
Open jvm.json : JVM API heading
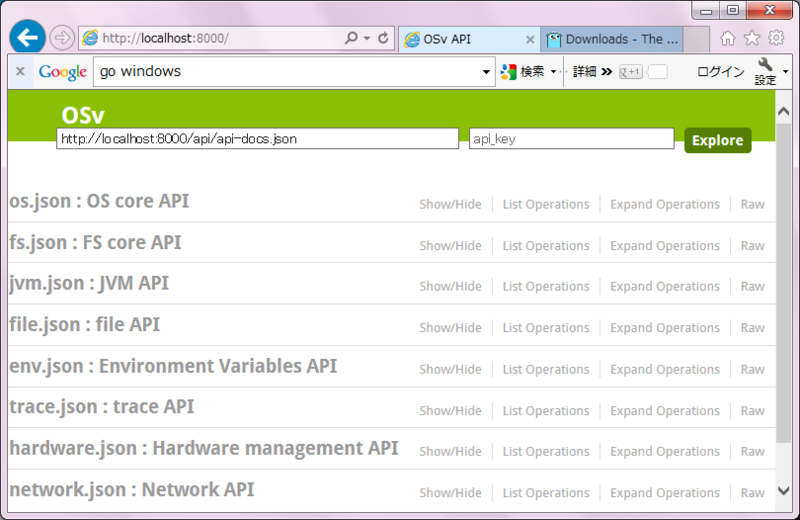point(89,283)
